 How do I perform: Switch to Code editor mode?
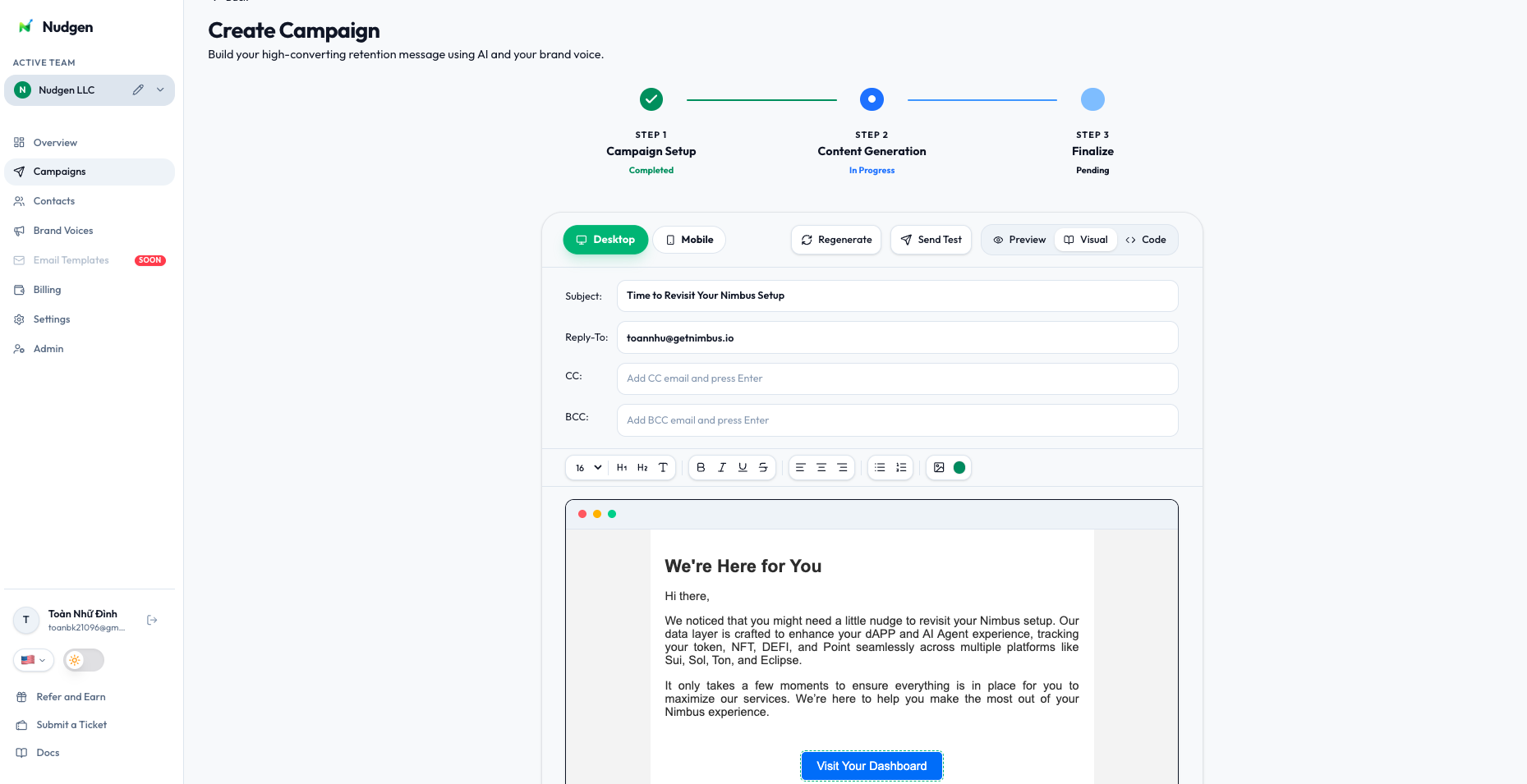[x=1146, y=240]
